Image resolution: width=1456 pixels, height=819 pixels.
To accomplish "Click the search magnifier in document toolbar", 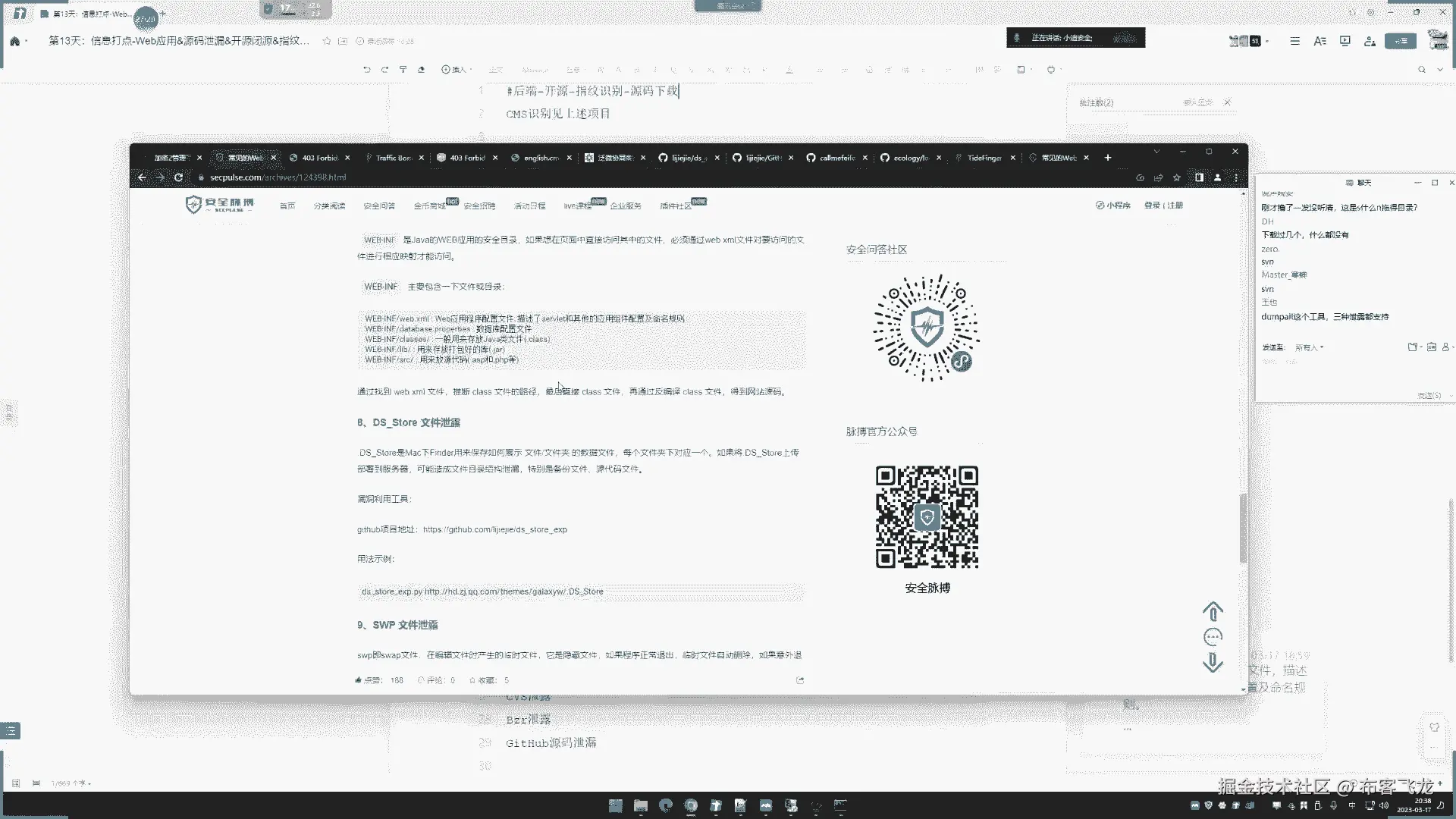I will [x=1422, y=70].
